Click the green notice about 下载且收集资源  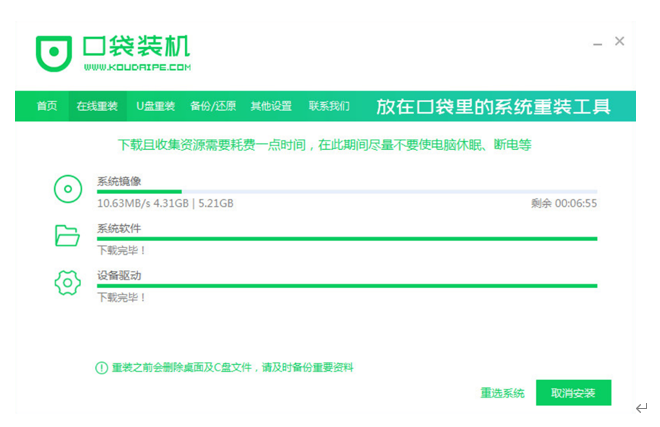tap(325, 145)
